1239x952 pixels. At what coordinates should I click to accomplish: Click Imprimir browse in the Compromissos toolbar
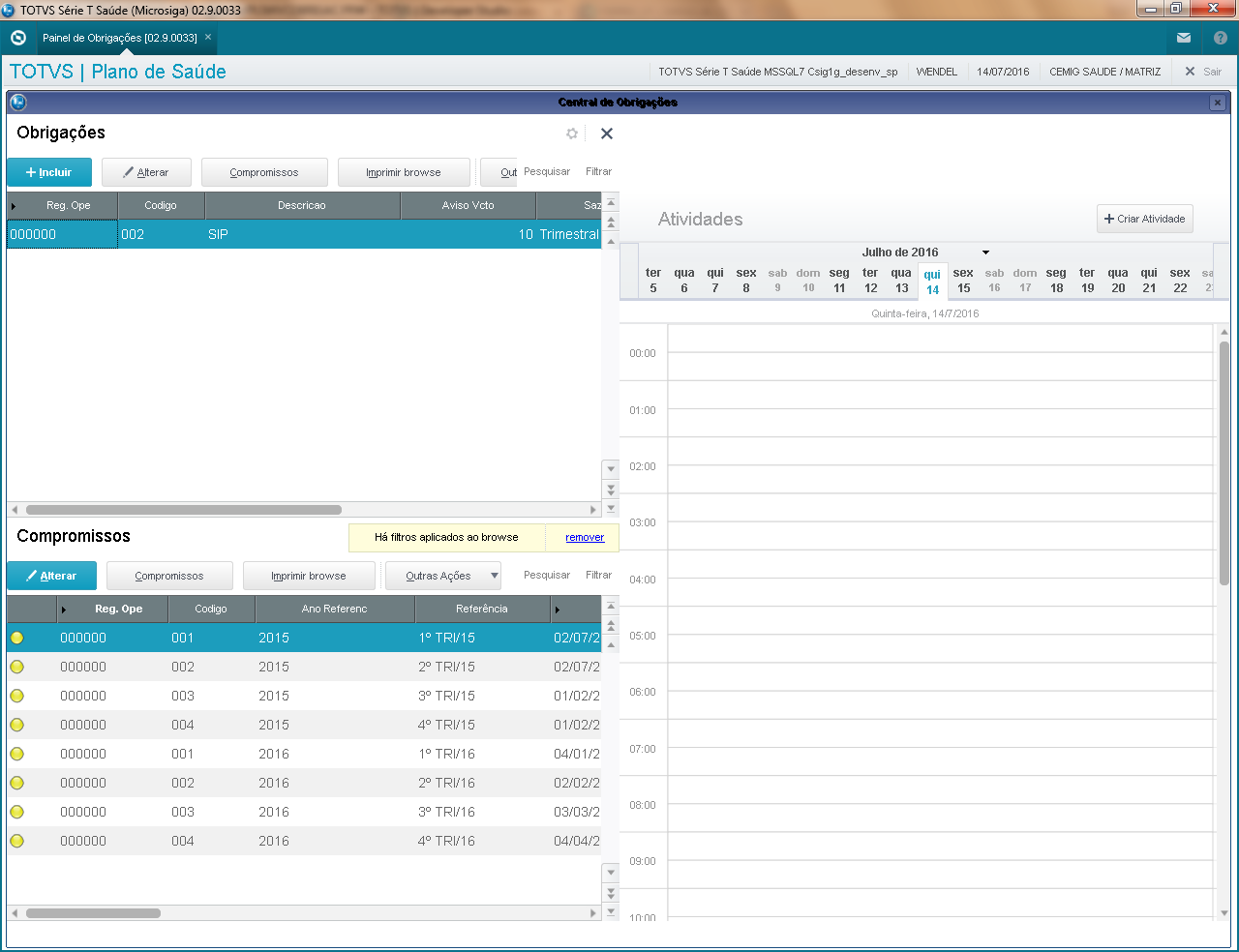[x=309, y=576]
